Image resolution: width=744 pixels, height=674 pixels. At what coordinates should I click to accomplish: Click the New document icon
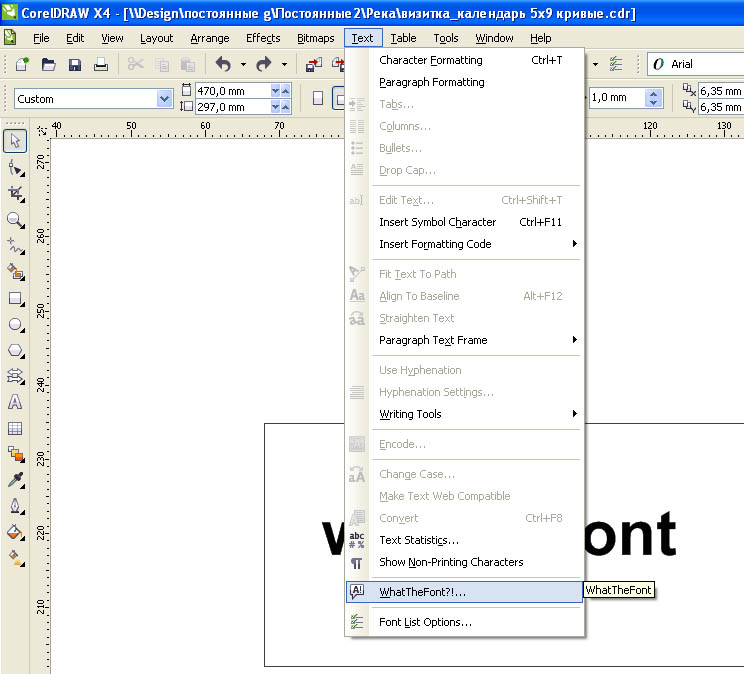click(x=22, y=64)
